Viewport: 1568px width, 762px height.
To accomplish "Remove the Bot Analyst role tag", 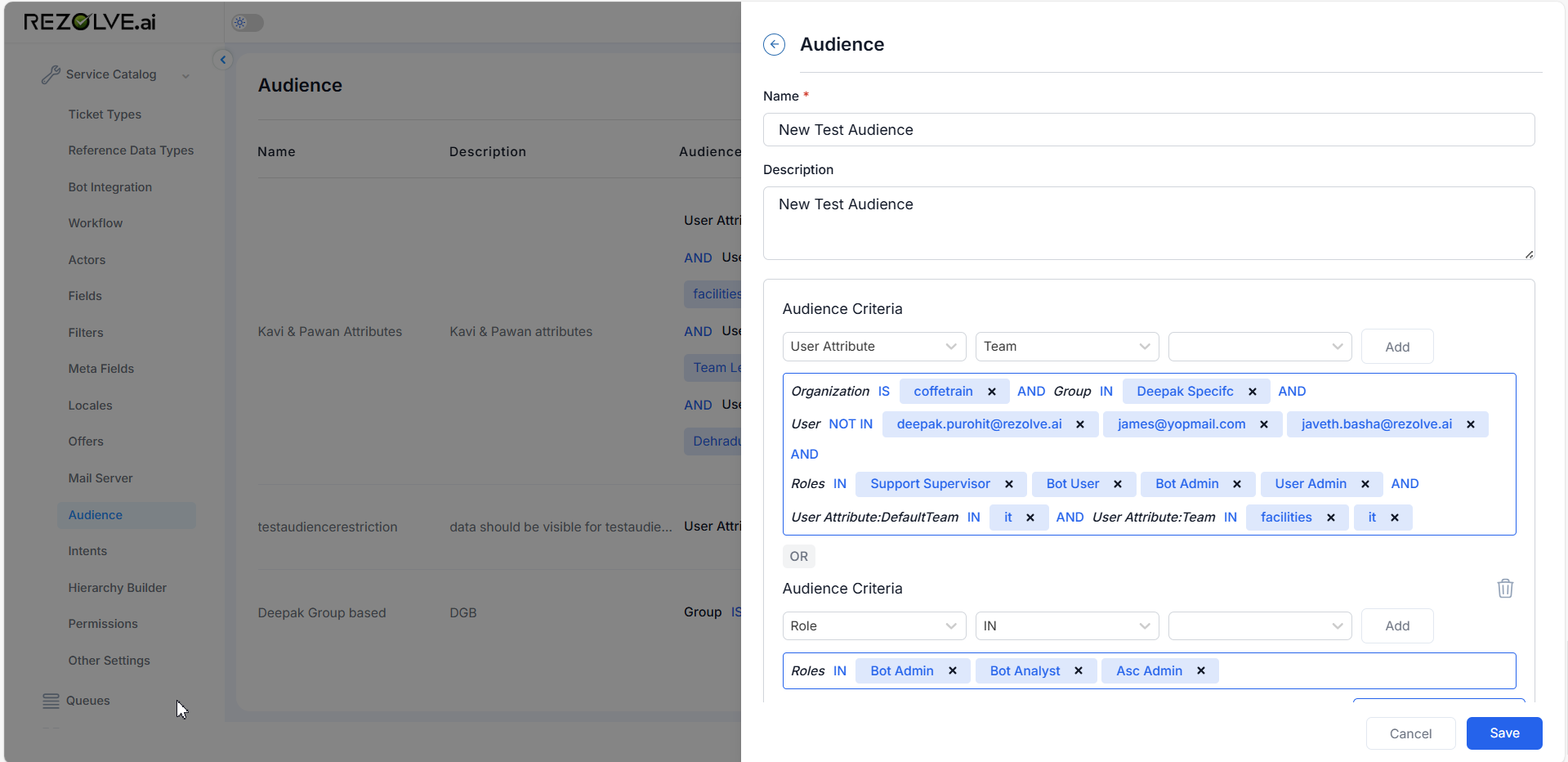I will [1079, 670].
